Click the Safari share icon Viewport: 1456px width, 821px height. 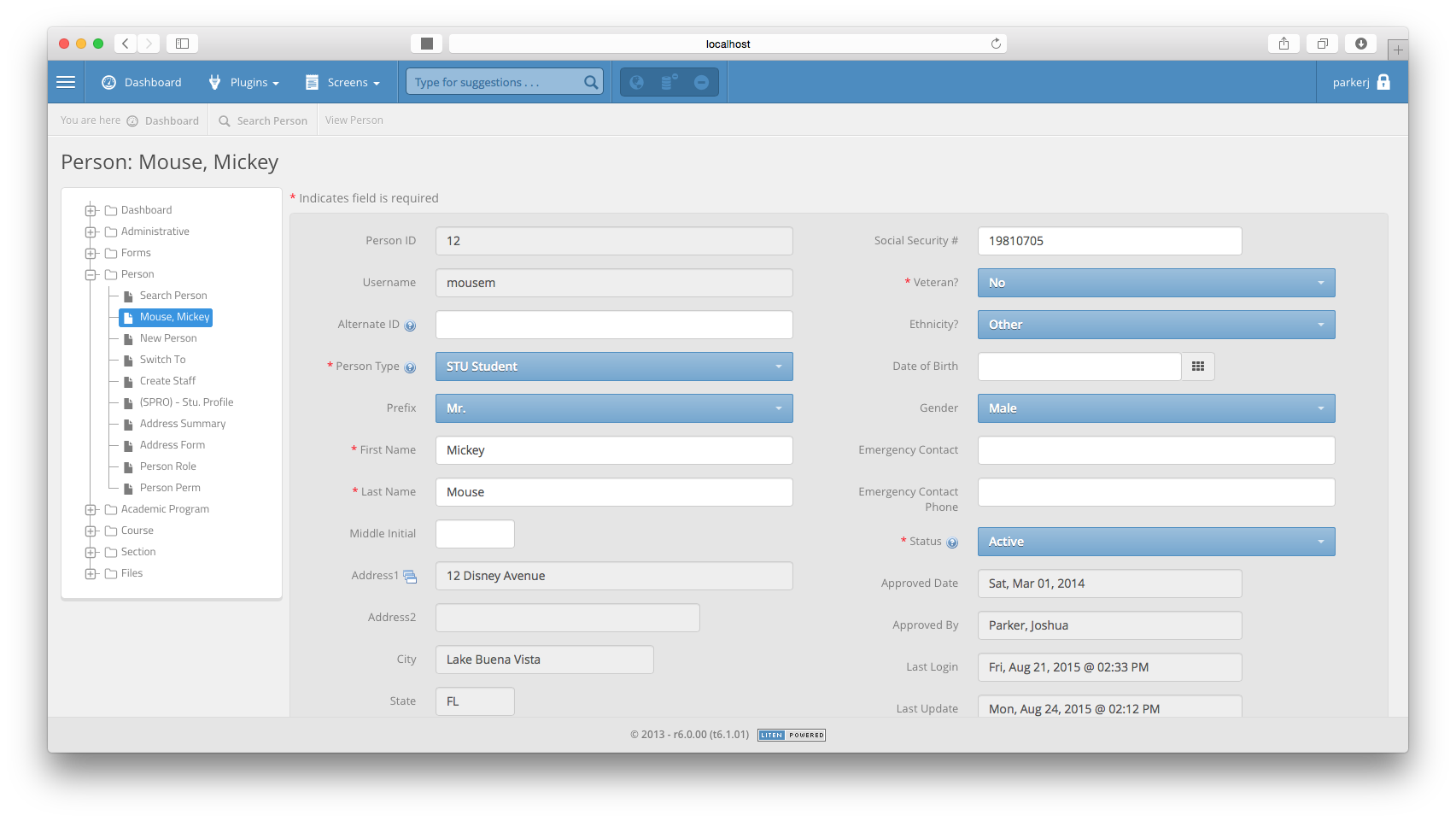[x=1284, y=43]
